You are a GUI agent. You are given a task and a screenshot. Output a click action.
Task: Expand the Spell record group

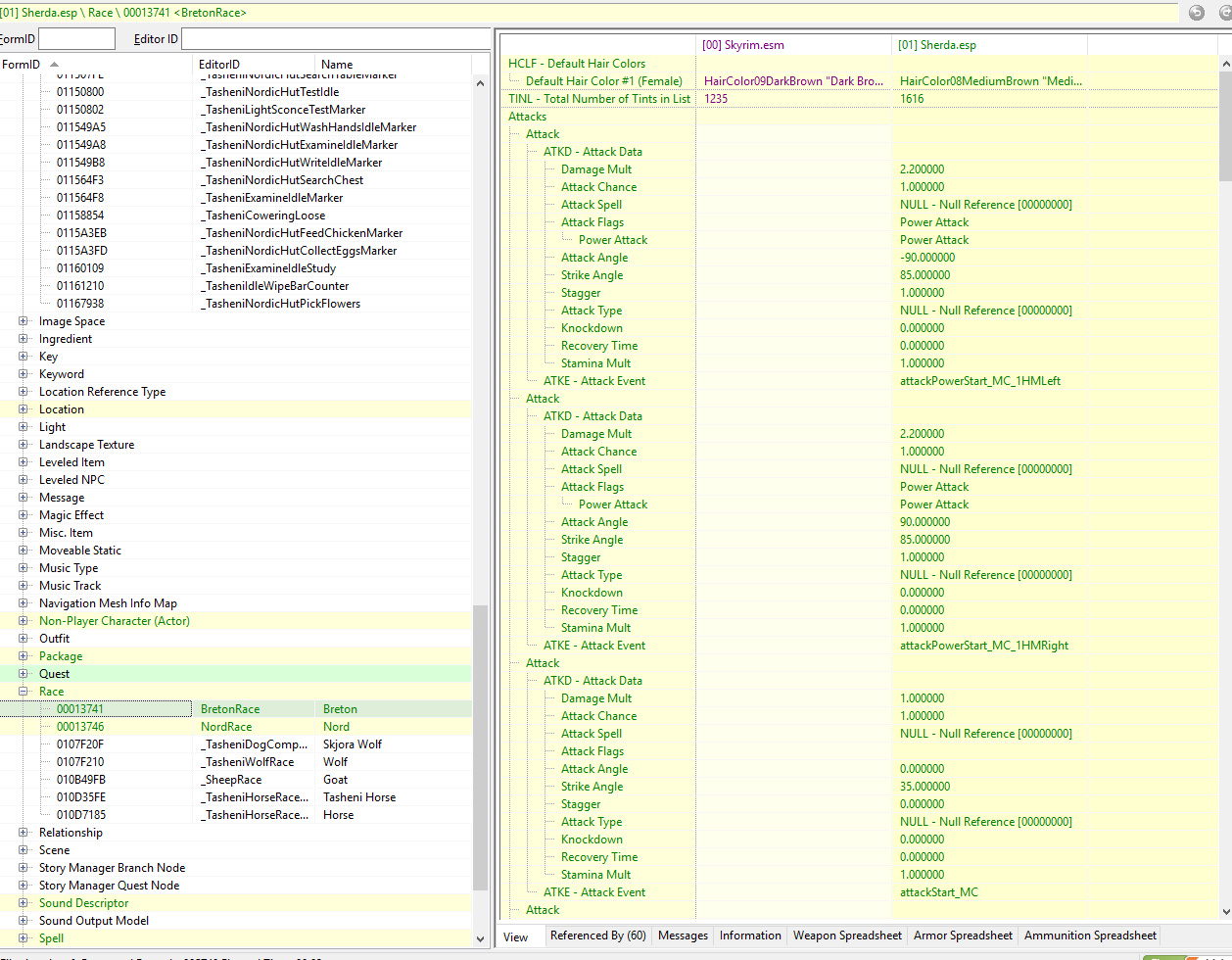tap(24, 938)
